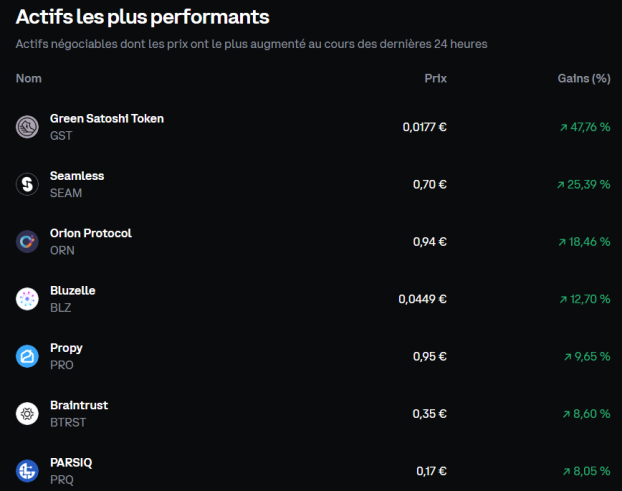The width and height of the screenshot is (622, 491).
Task: Open the Green Satoshi Token name link
Action: coord(107,119)
